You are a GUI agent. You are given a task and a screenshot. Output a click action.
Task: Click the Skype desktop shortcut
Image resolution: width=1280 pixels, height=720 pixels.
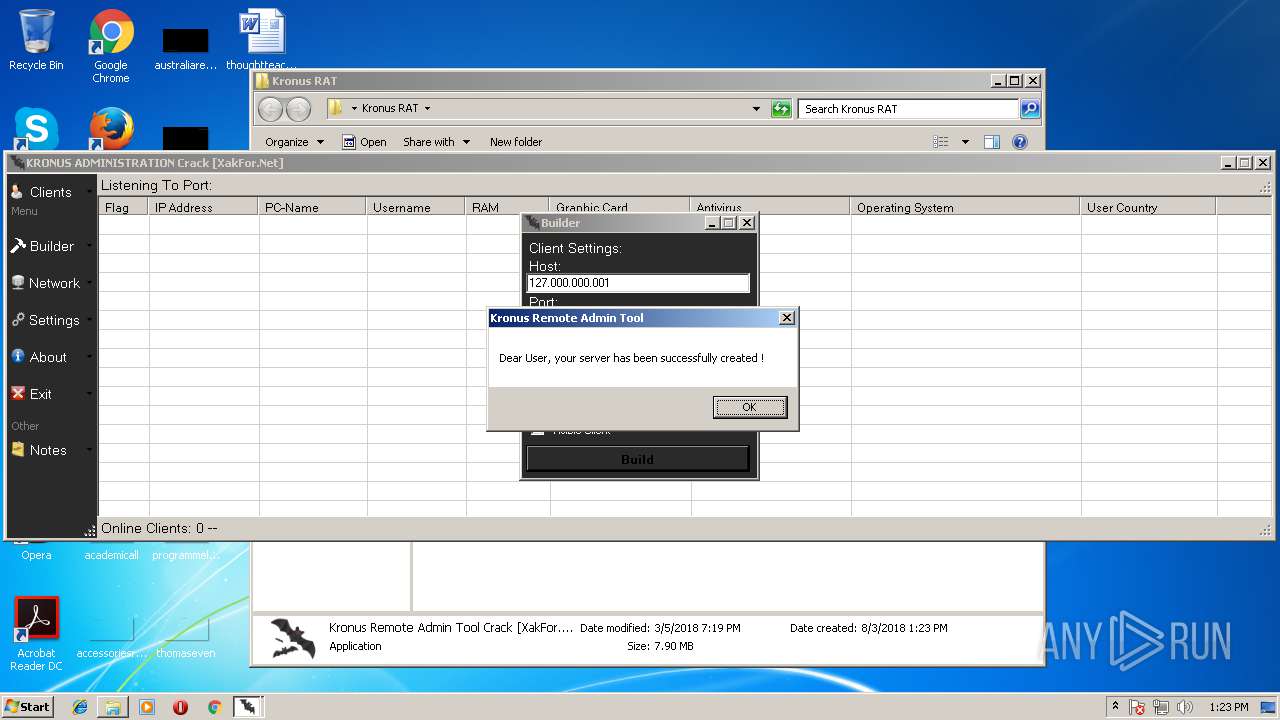pyautogui.click(x=36, y=129)
